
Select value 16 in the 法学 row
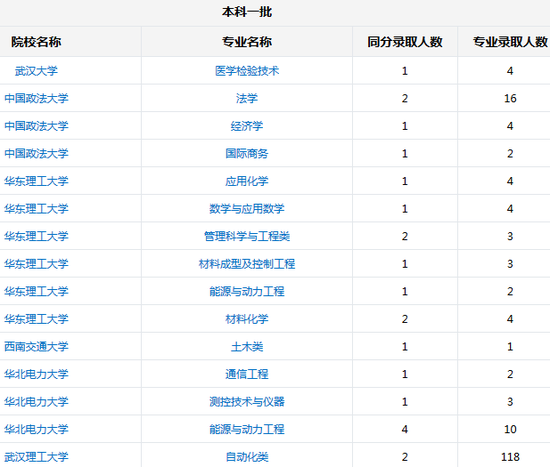click(510, 99)
